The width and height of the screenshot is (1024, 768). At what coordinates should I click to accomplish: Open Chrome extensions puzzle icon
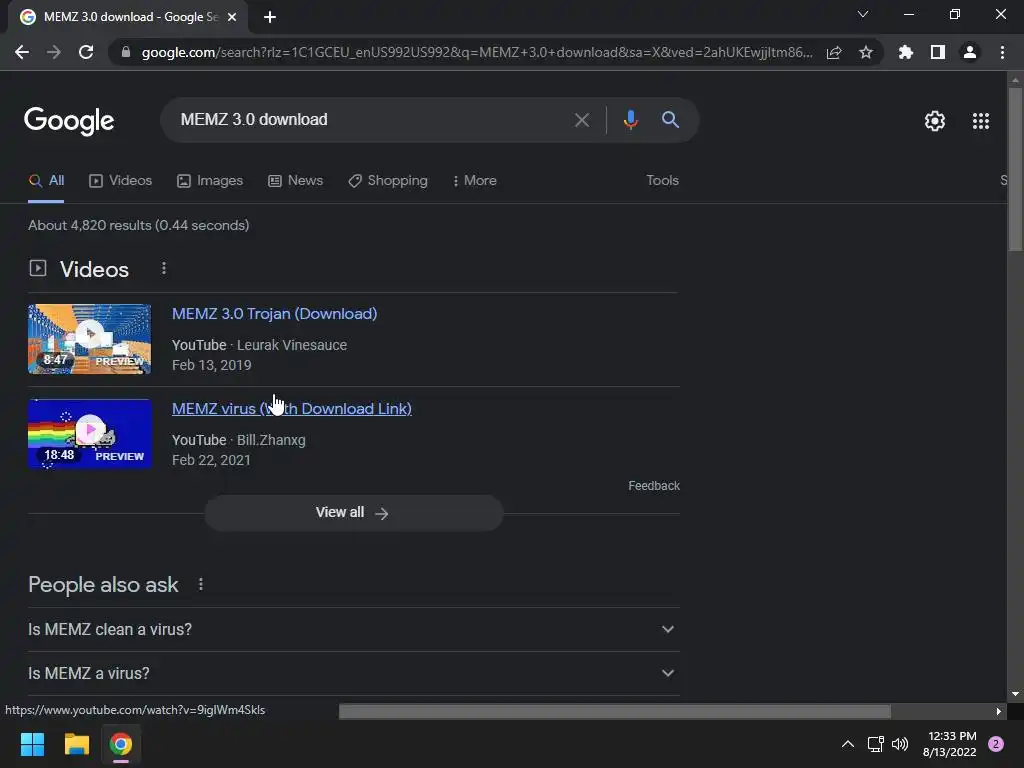tap(906, 52)
